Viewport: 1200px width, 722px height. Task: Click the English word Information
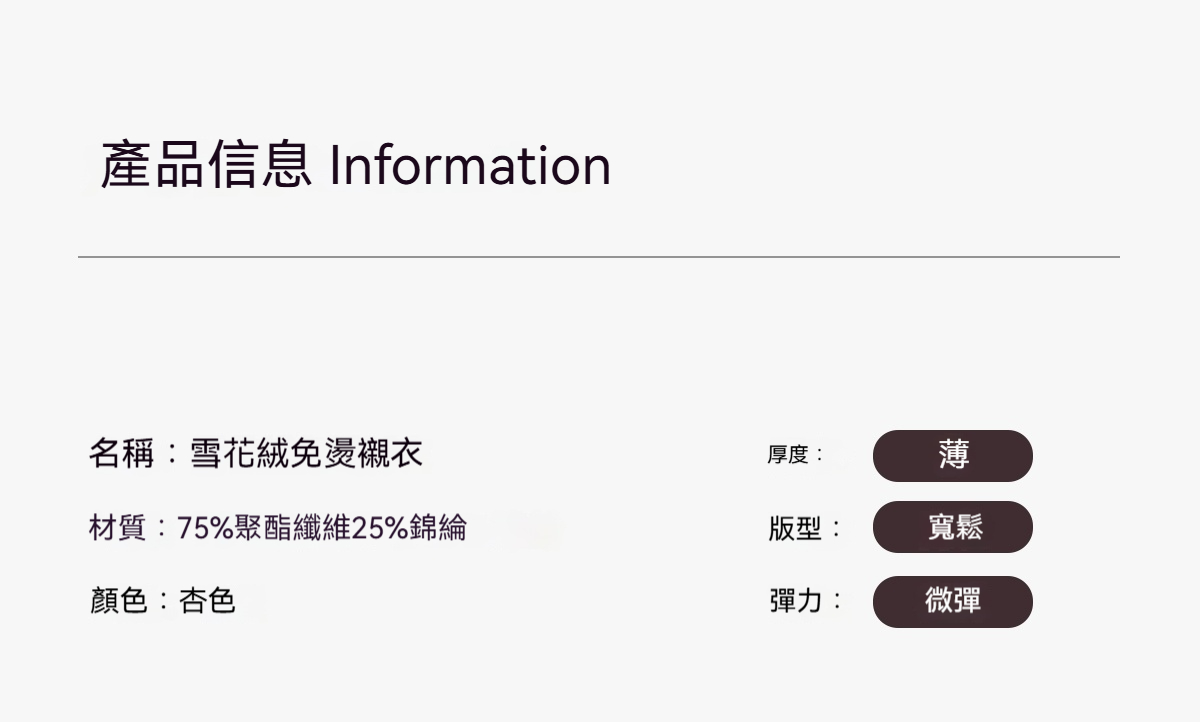[x=469, y=166]
